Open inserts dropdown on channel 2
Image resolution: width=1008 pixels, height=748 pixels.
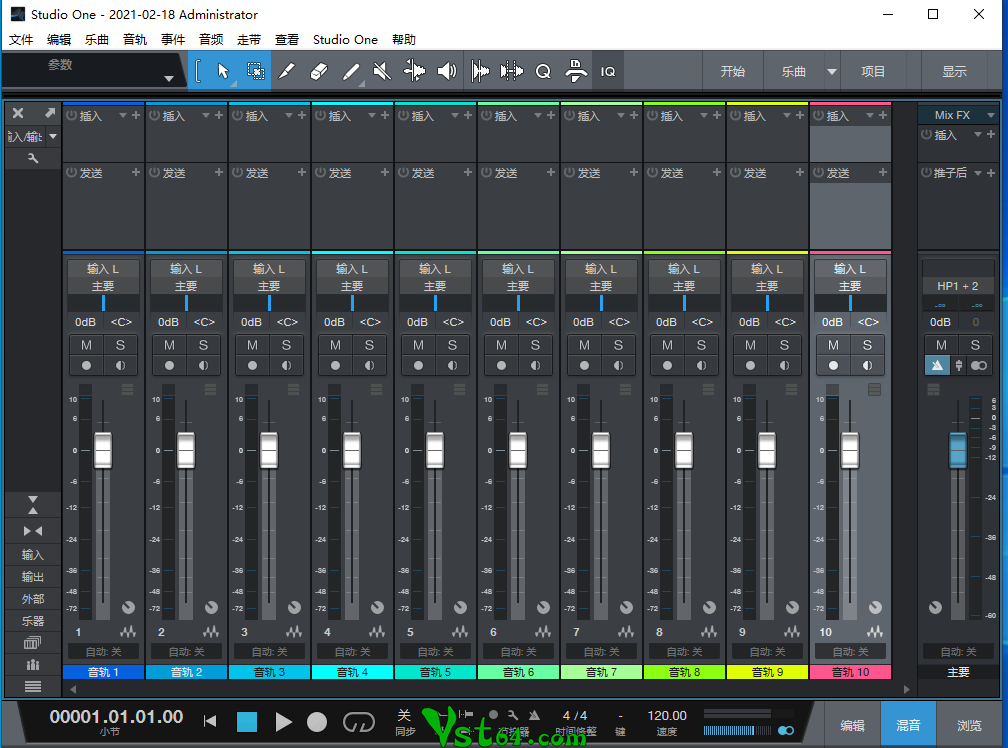206,115
